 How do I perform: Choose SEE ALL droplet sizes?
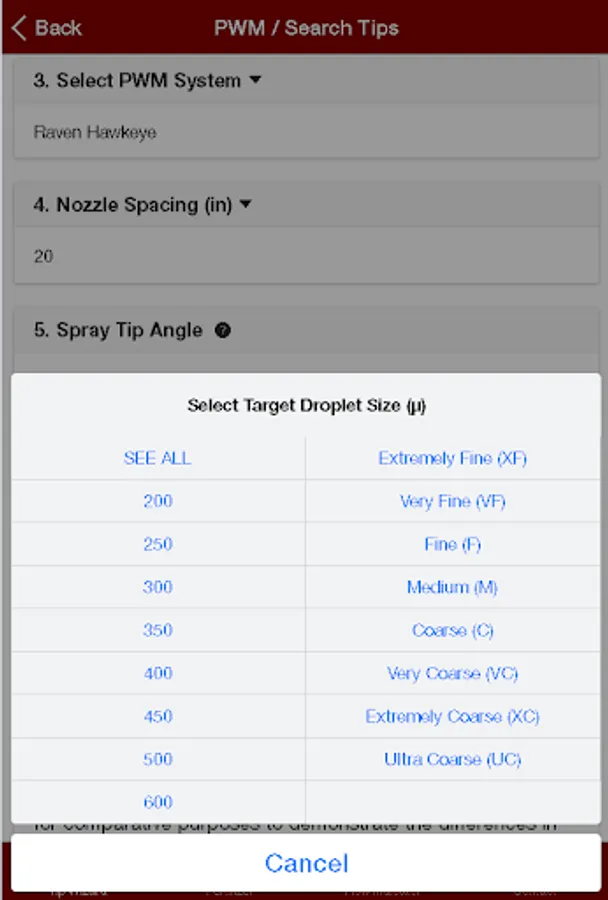[158, 458]
